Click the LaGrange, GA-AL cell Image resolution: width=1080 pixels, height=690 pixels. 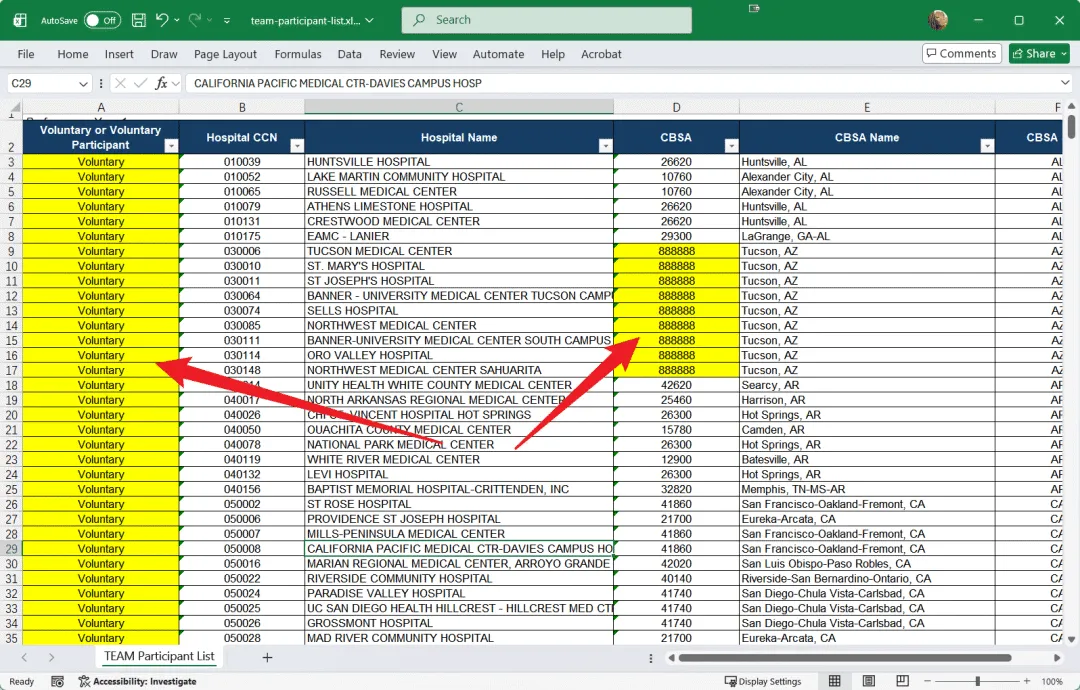click(867, 236)
